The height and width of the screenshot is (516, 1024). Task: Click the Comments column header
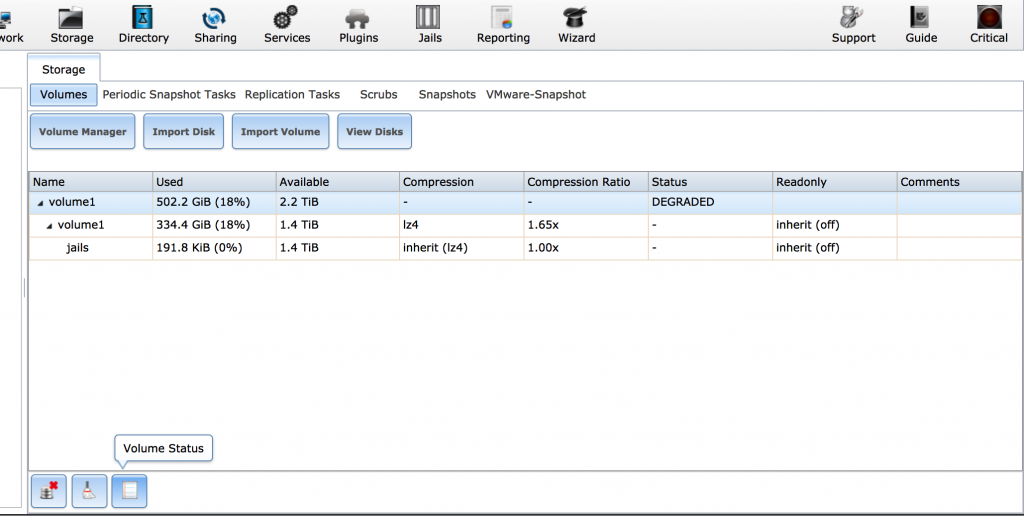[959, 182]
